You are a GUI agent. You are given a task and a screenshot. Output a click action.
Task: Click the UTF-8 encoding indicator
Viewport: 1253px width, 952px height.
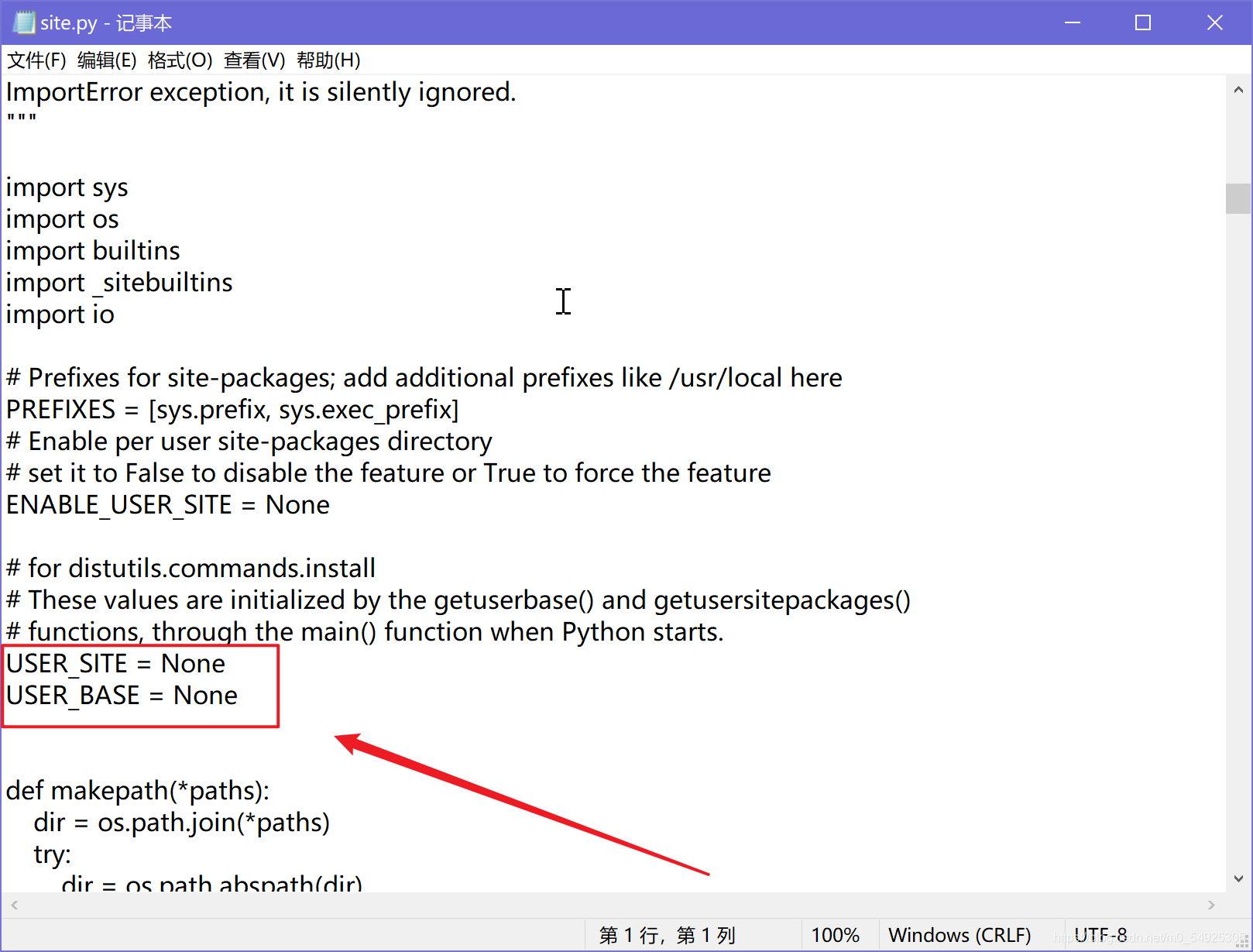pos(1100,934)
